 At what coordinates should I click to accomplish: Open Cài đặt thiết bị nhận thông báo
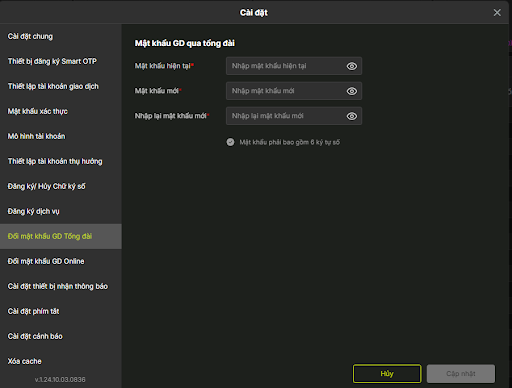(x=61, y=286)
